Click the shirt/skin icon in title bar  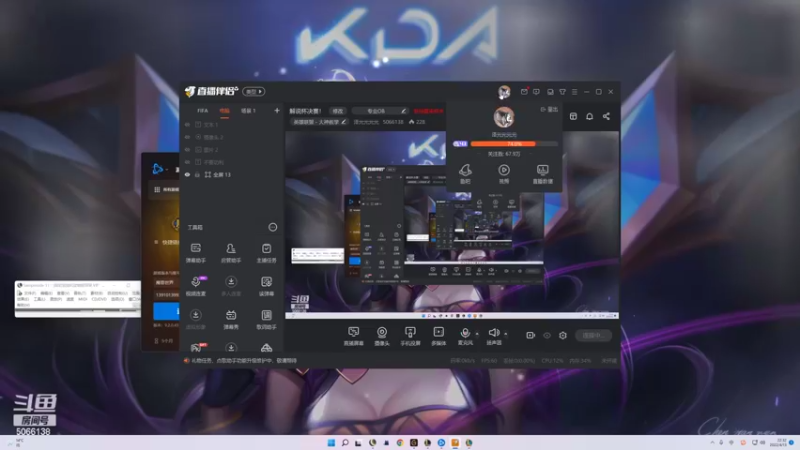562,92
